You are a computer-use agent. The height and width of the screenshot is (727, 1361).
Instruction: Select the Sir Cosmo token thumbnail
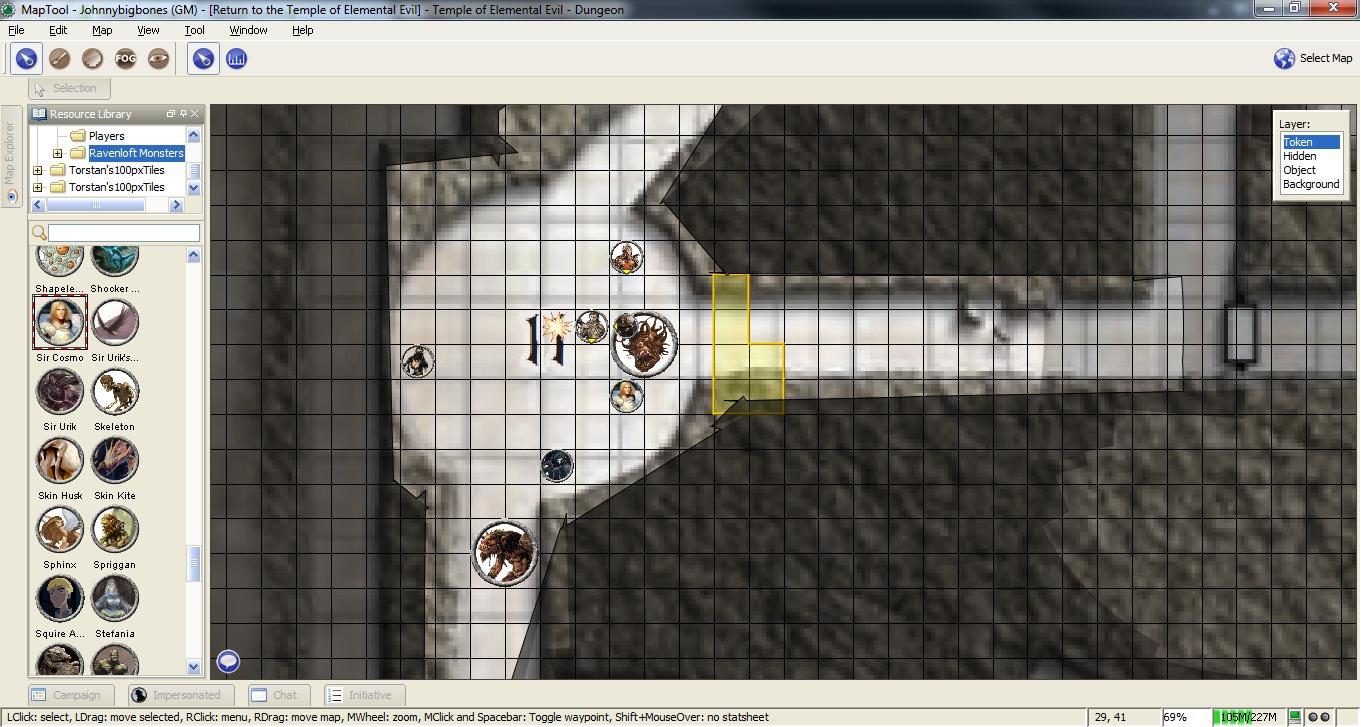coord(60,322)
